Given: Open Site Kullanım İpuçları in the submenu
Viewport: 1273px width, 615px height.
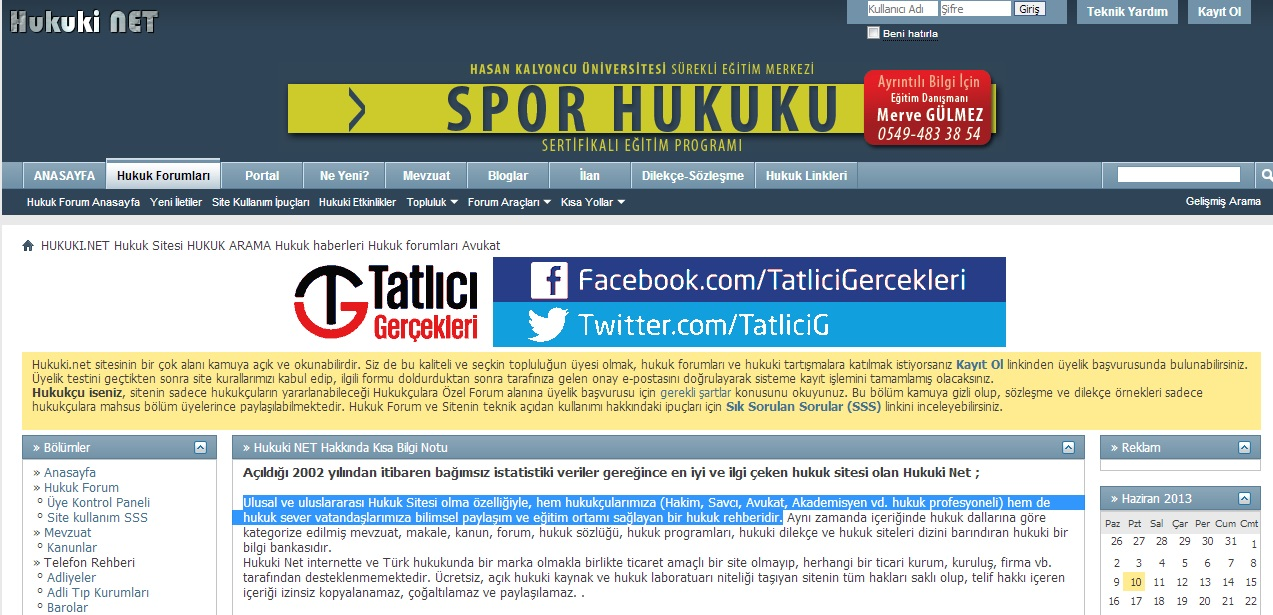Looking at the screenshot, I should [x=261, y=202].
